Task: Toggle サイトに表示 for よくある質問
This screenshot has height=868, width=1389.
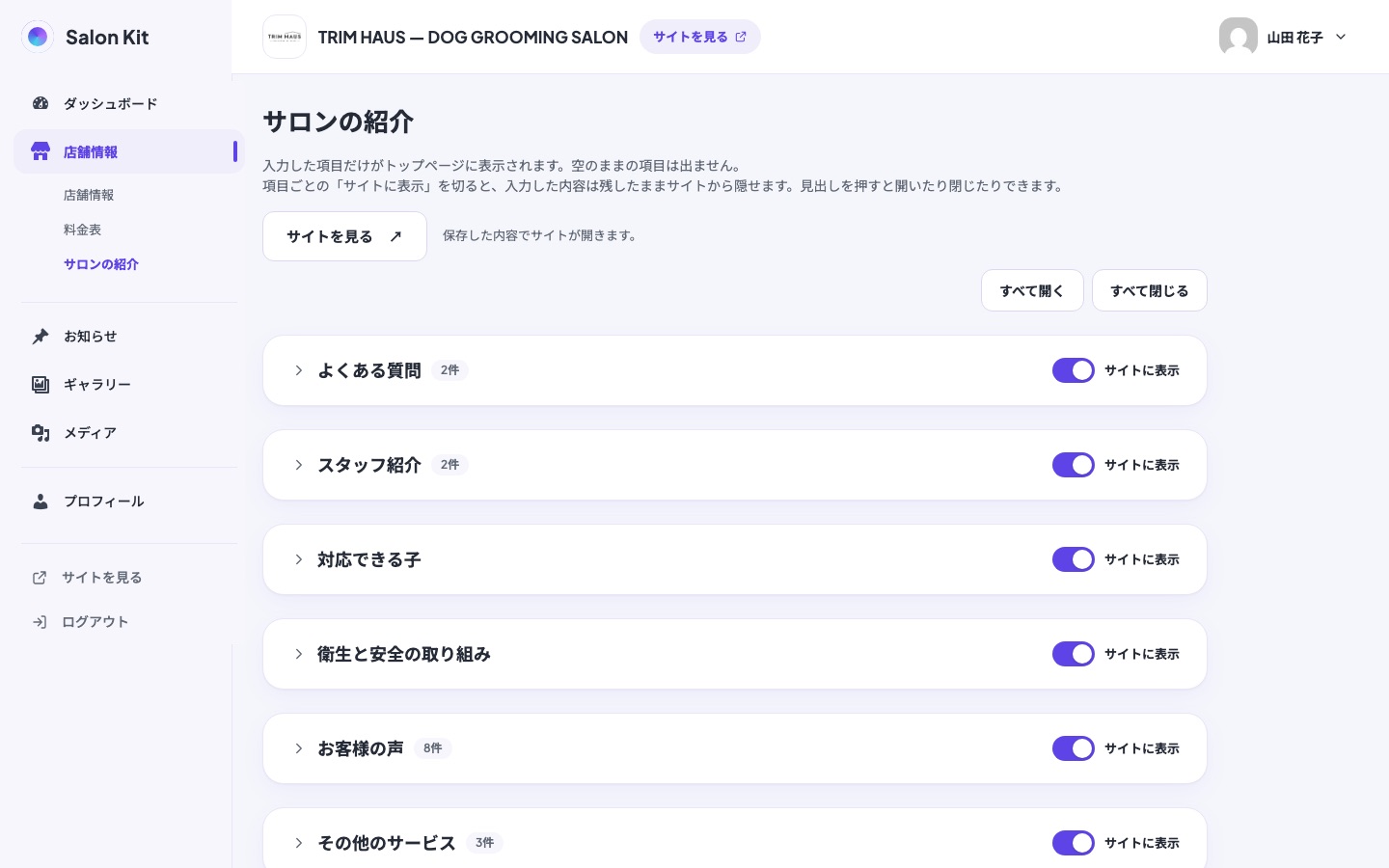Action: [1074, 370]
